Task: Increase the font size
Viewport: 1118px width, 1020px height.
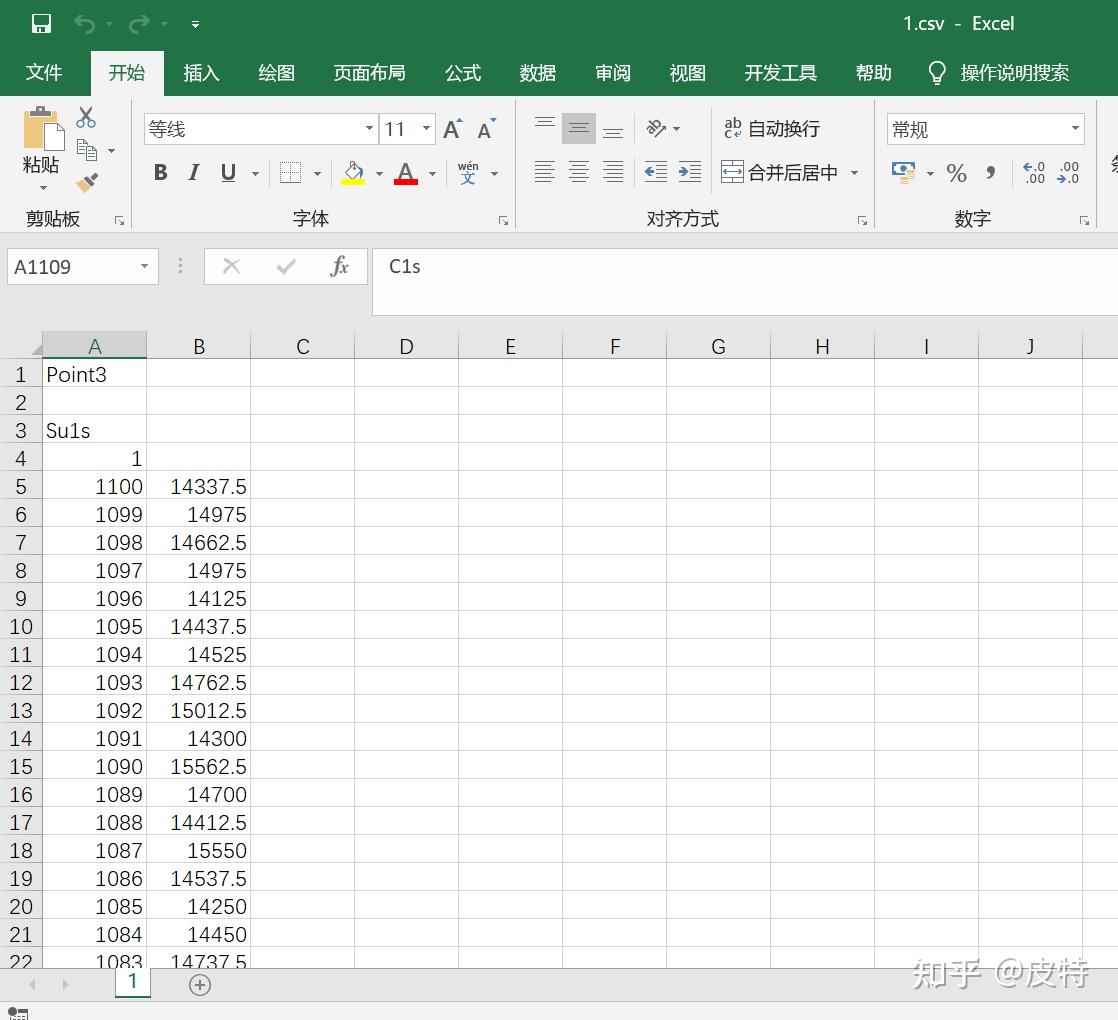Action: tap(452, 129)
